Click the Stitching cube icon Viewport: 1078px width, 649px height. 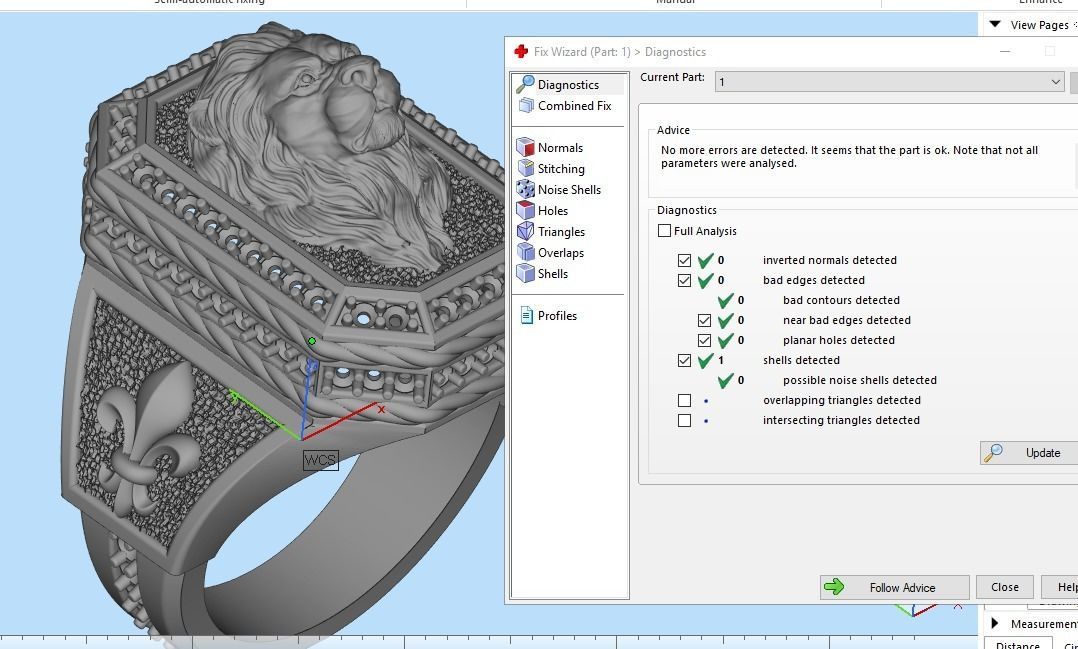(x=525, y=168)
